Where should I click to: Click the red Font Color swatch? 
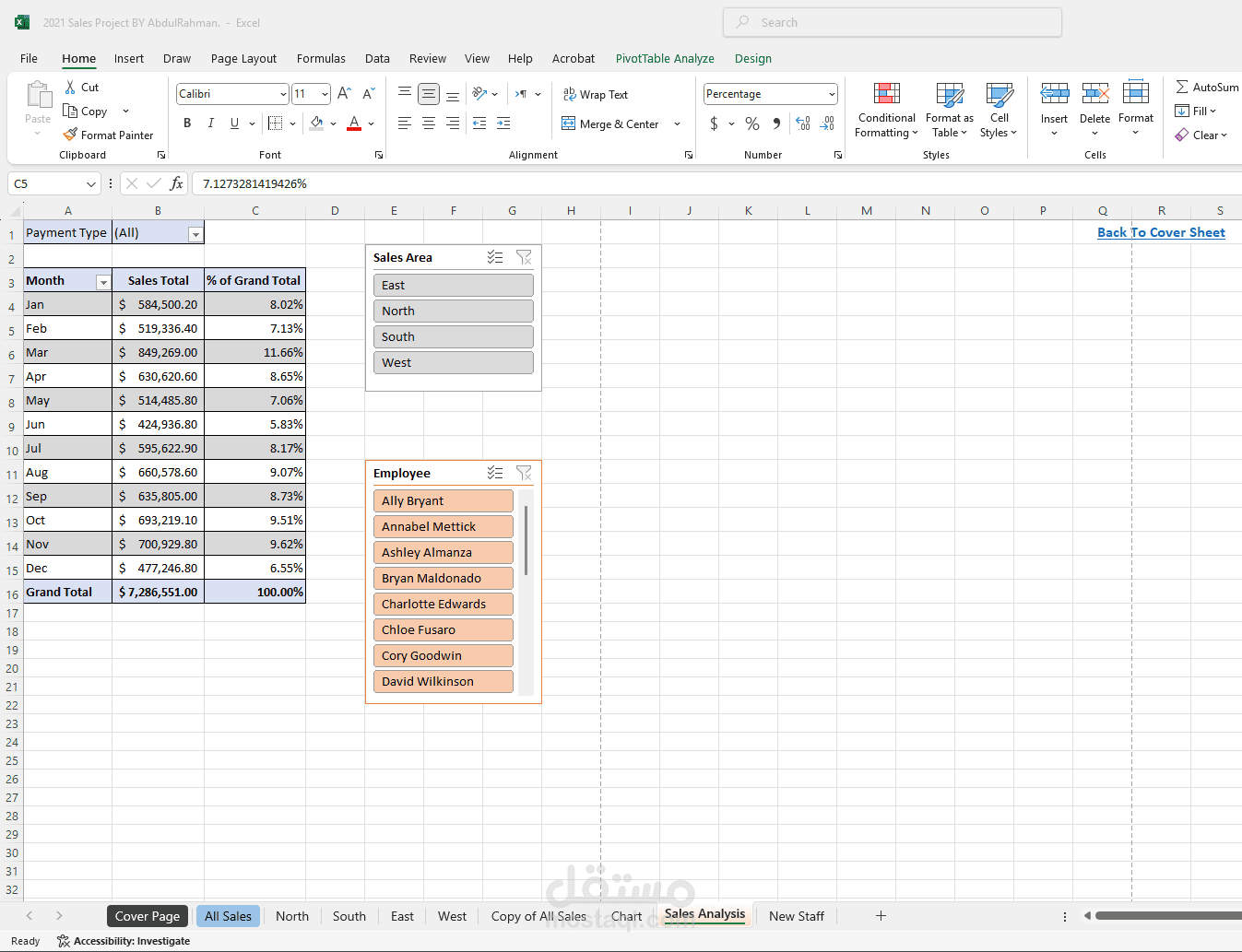354,123
